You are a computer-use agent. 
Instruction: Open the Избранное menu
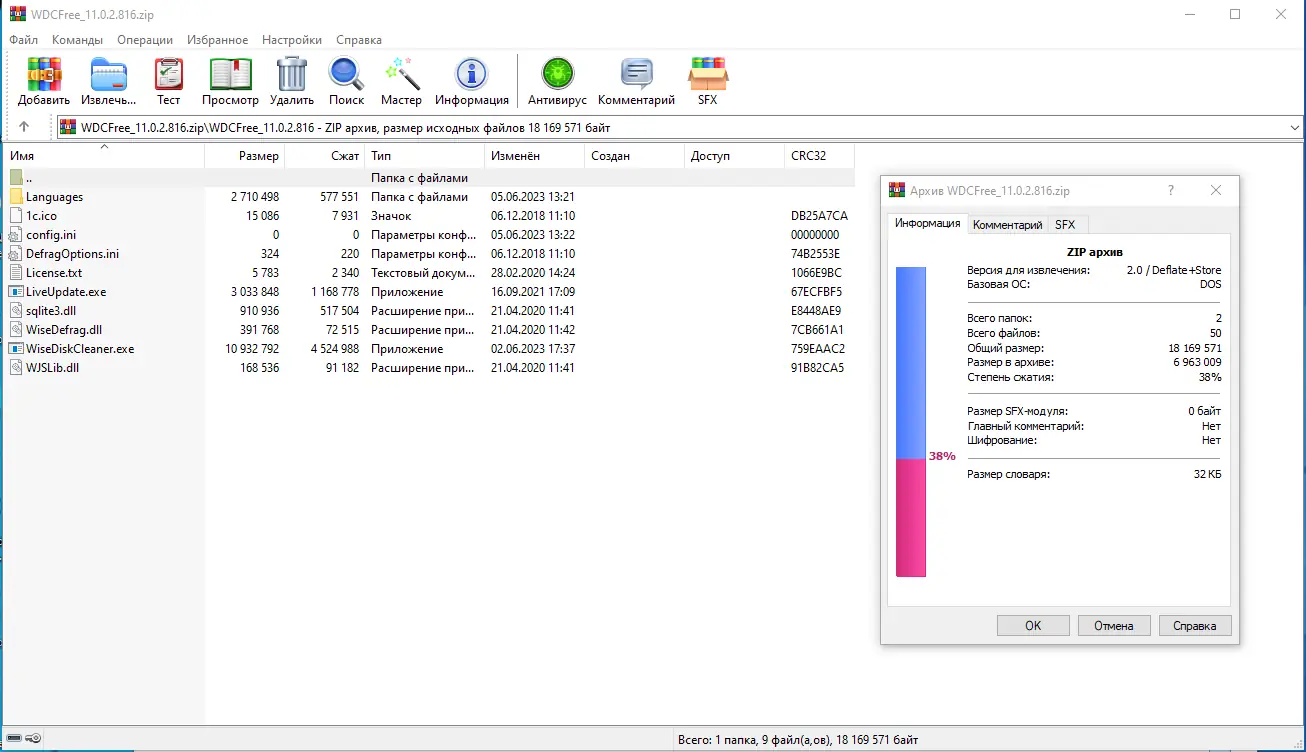[x=217, y=40]
